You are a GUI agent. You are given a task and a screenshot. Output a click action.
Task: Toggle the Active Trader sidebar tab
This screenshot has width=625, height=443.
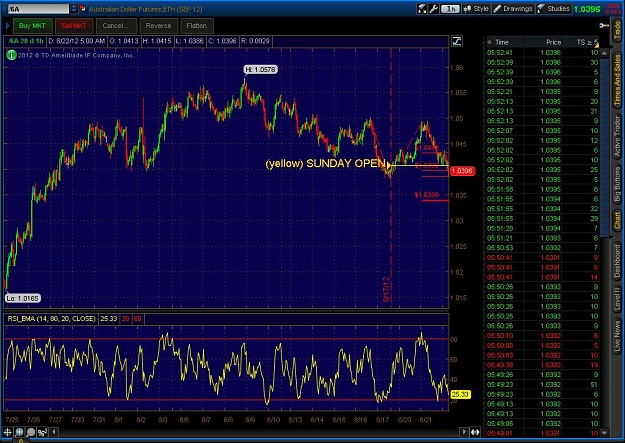pyautogui.click(x=617, y=136)
